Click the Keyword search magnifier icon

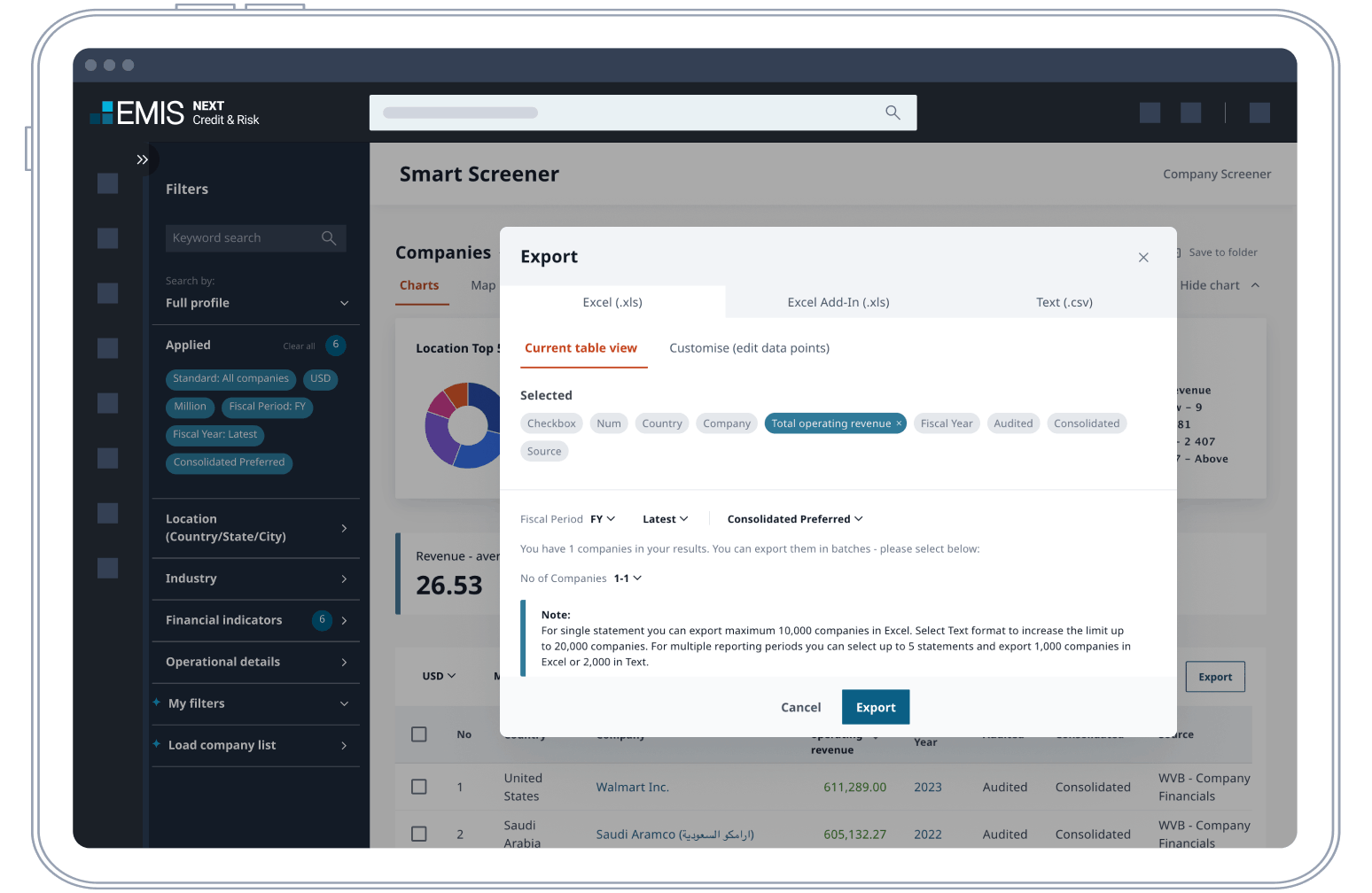[x=329, y=238]
